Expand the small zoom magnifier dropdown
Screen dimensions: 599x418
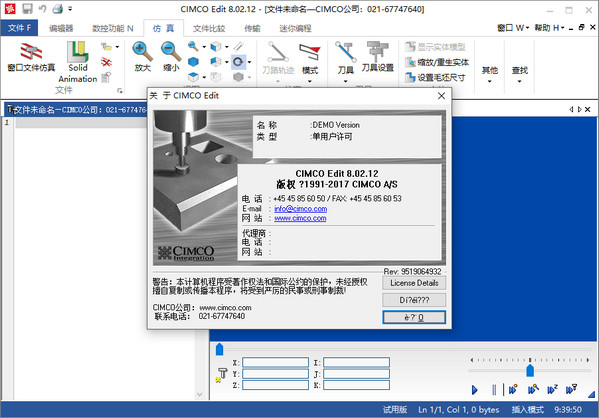coord(204,47)
